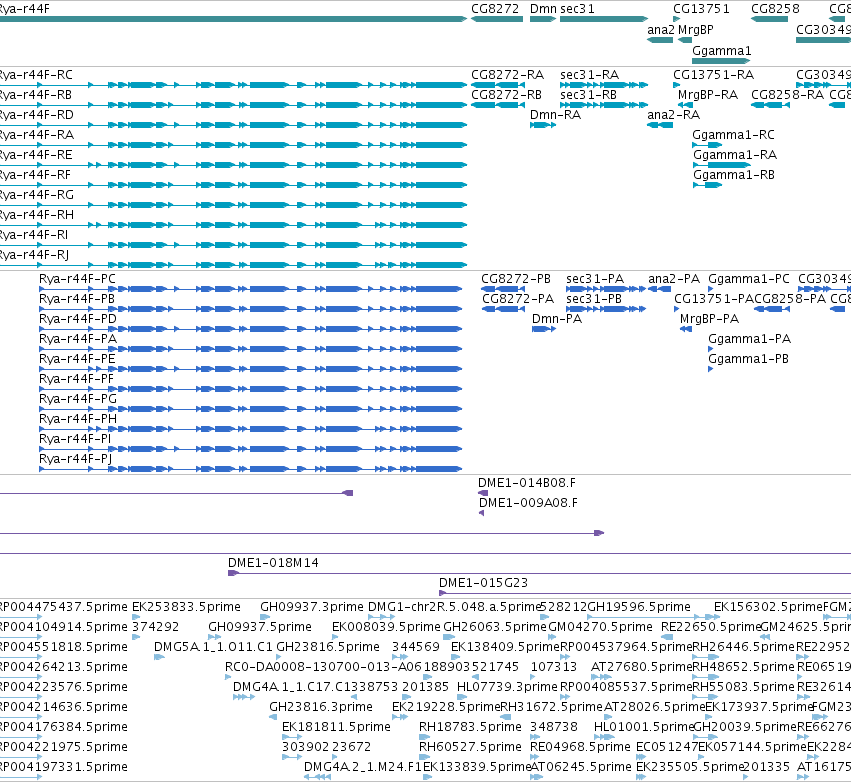Click the ana2-PA protein label
The height and width of the screenshot is (782, 851).
(x=674, y=279)
